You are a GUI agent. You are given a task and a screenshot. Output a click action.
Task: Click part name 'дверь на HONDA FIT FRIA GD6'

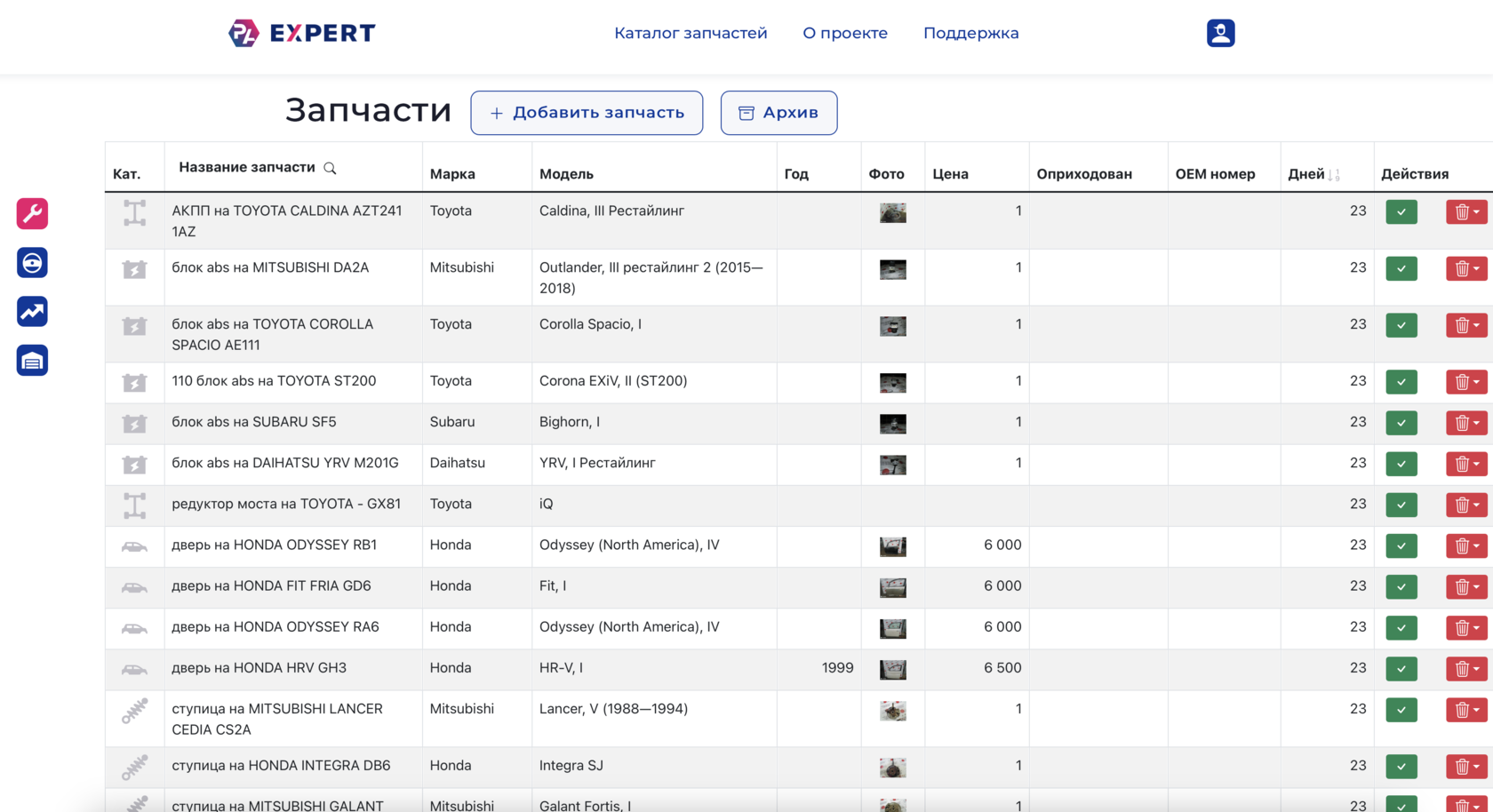(271, 585)
